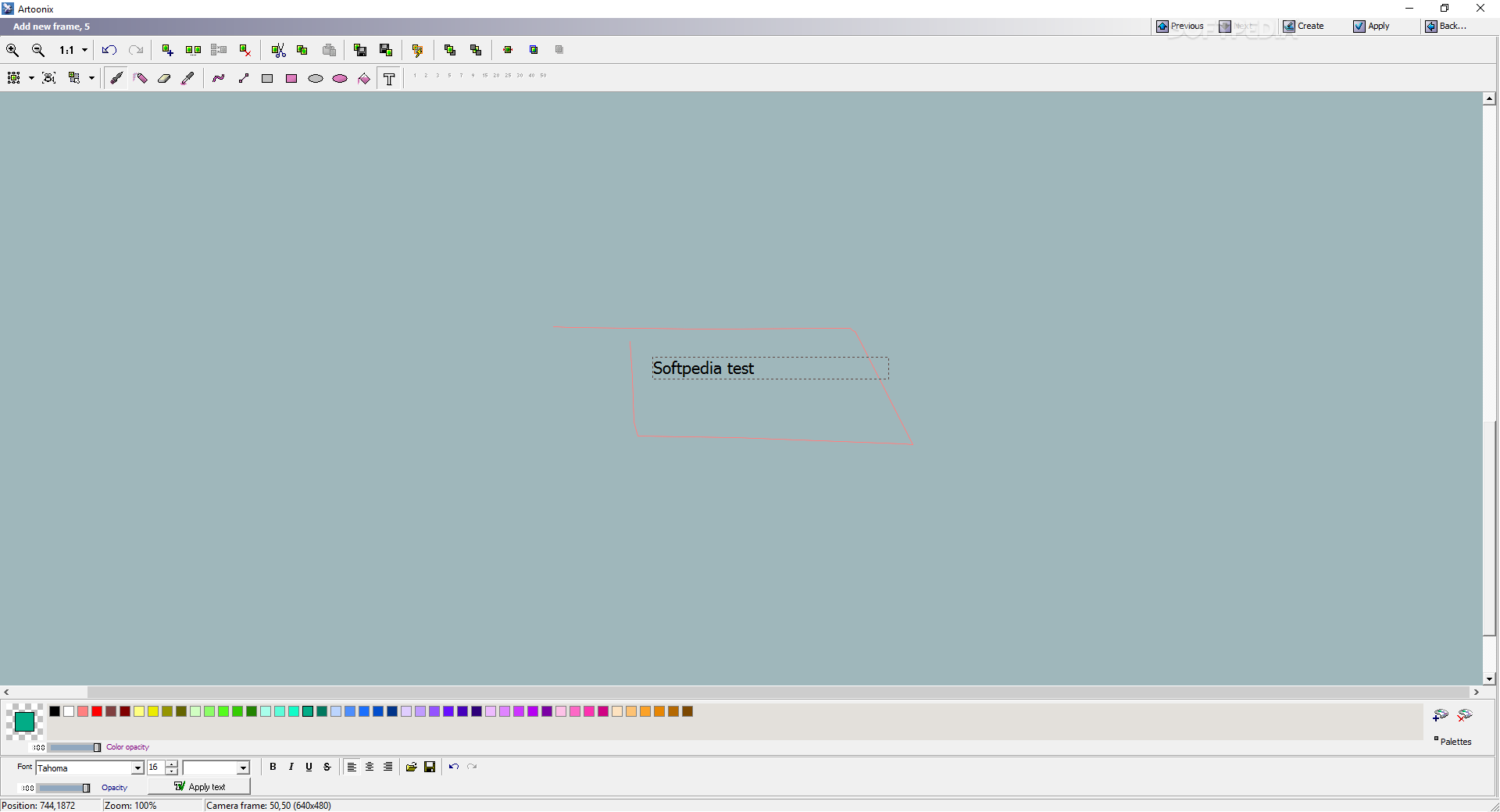This screenshot has height=812, width=1500.
Task: Select the straight line tool
Action: click(x=243, y=78)
